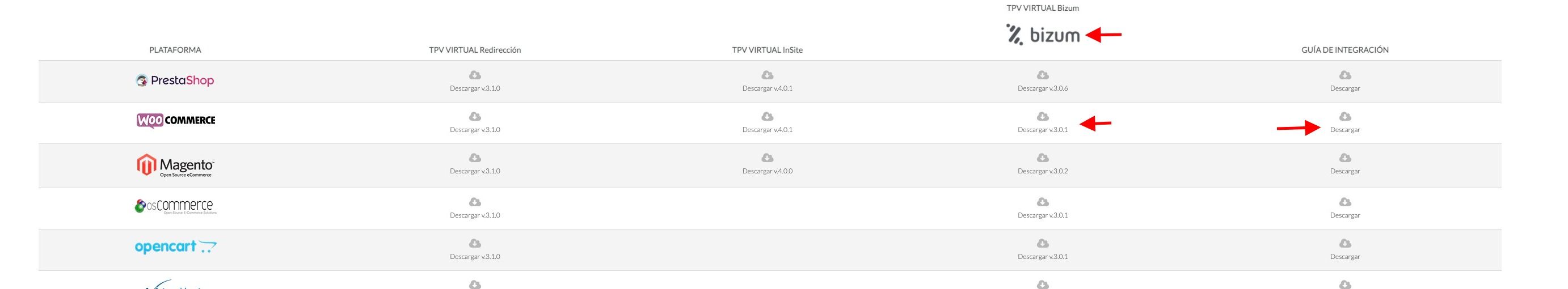
Task: Open Descargar guide link in PrestaShop row
Action: pyautogui.click(x=1345, y=88)
